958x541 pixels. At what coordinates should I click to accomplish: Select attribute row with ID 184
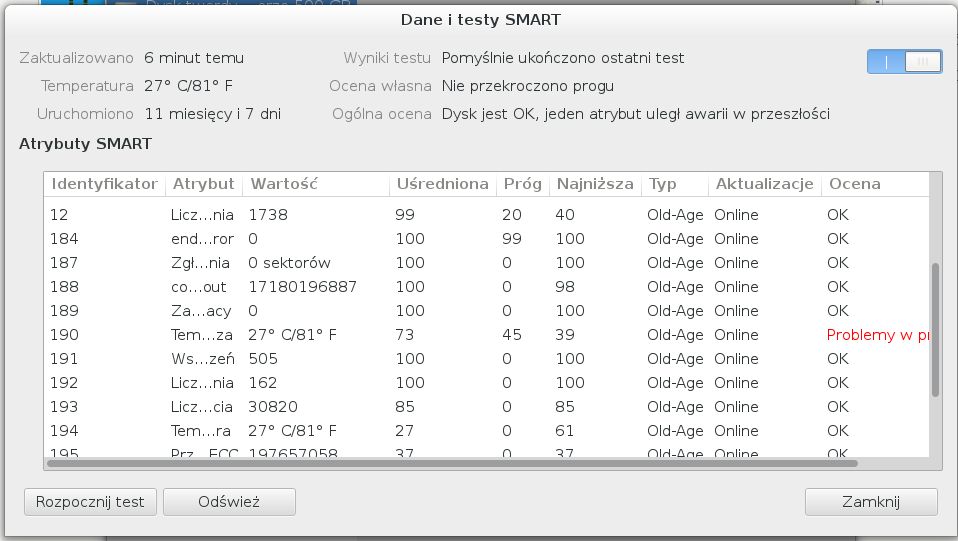click(x=487, y=238)
